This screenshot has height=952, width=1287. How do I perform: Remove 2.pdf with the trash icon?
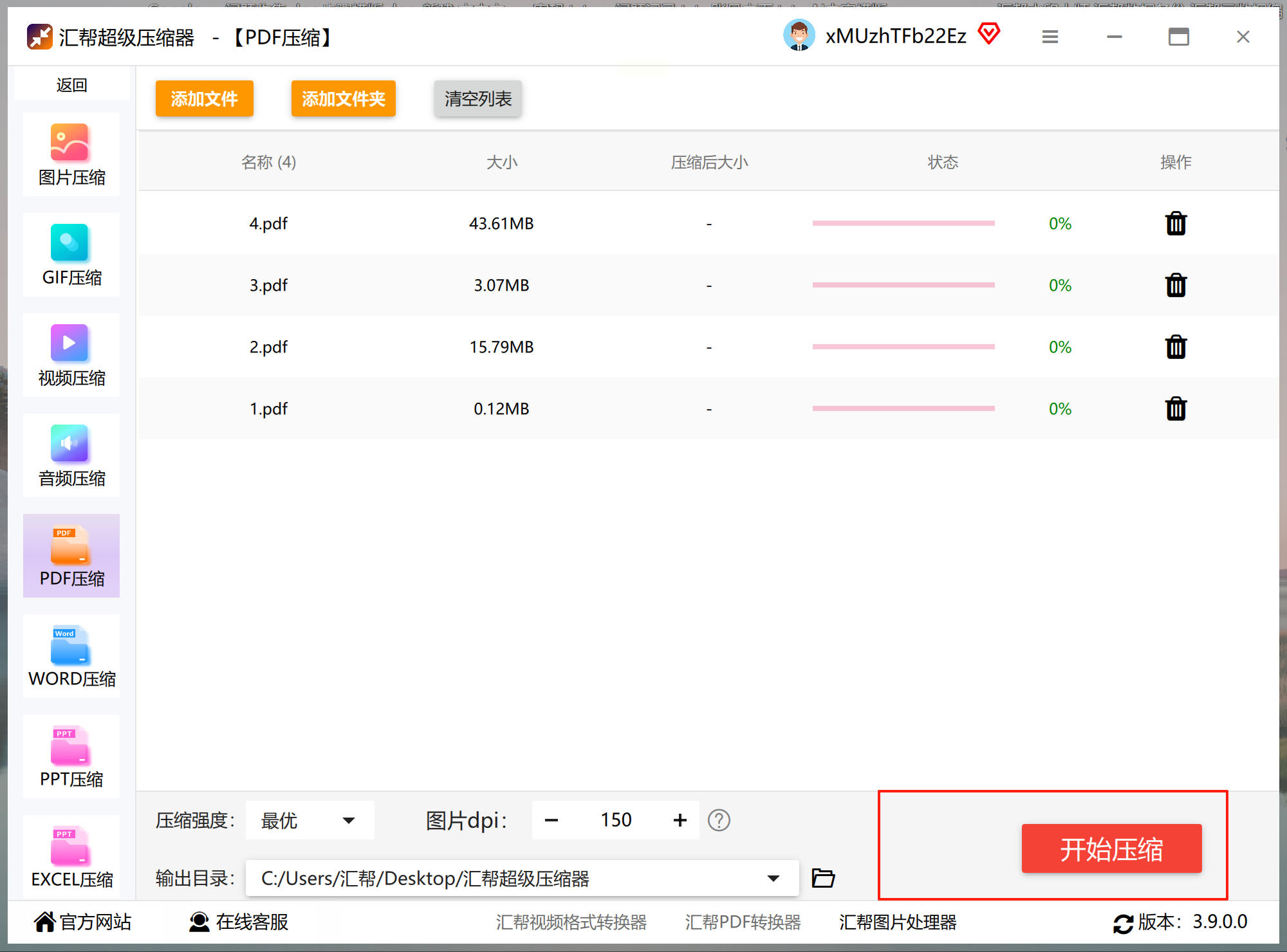1176,347
